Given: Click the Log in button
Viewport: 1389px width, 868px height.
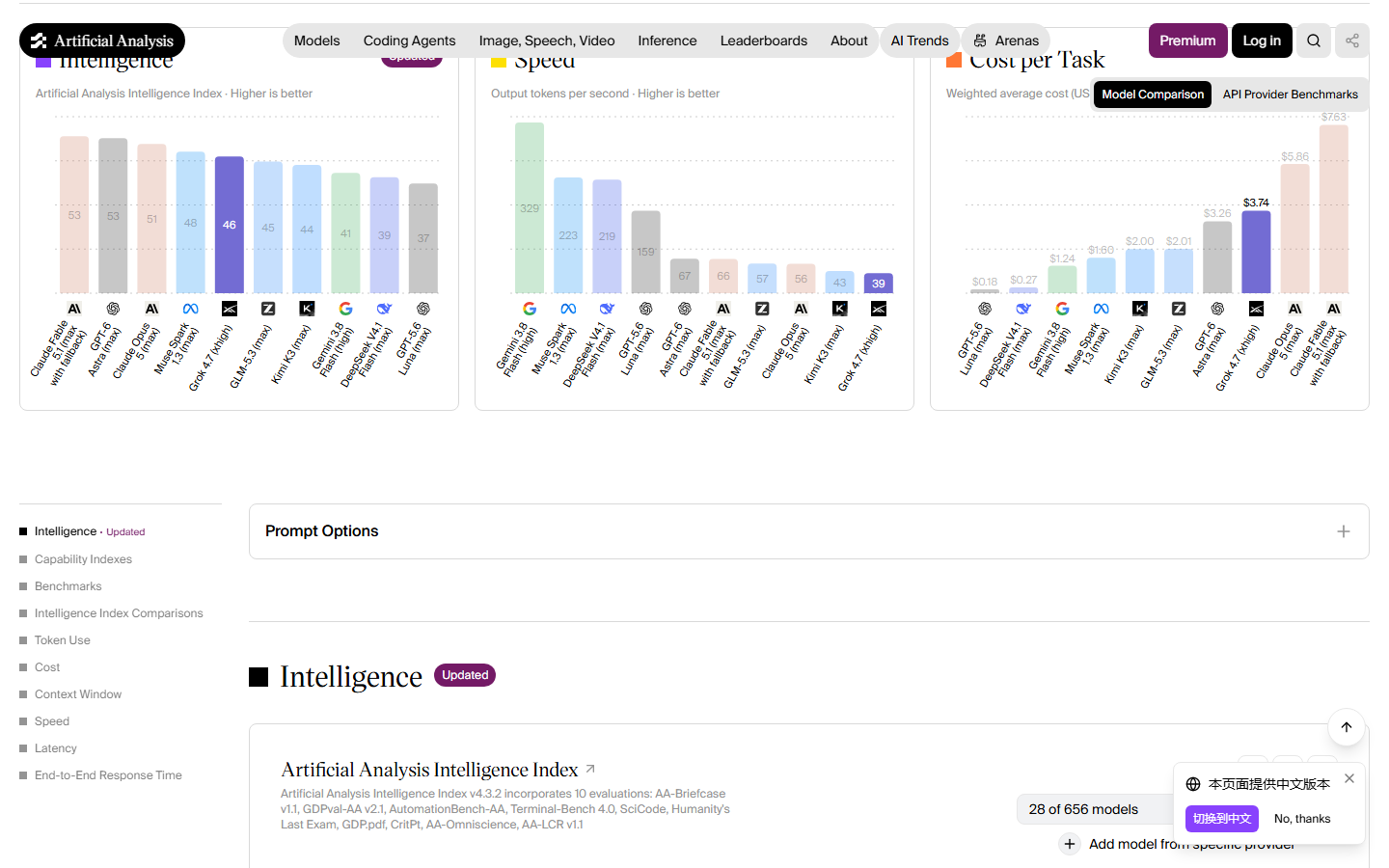Looking at the screenshot, I should (1262, 41).
